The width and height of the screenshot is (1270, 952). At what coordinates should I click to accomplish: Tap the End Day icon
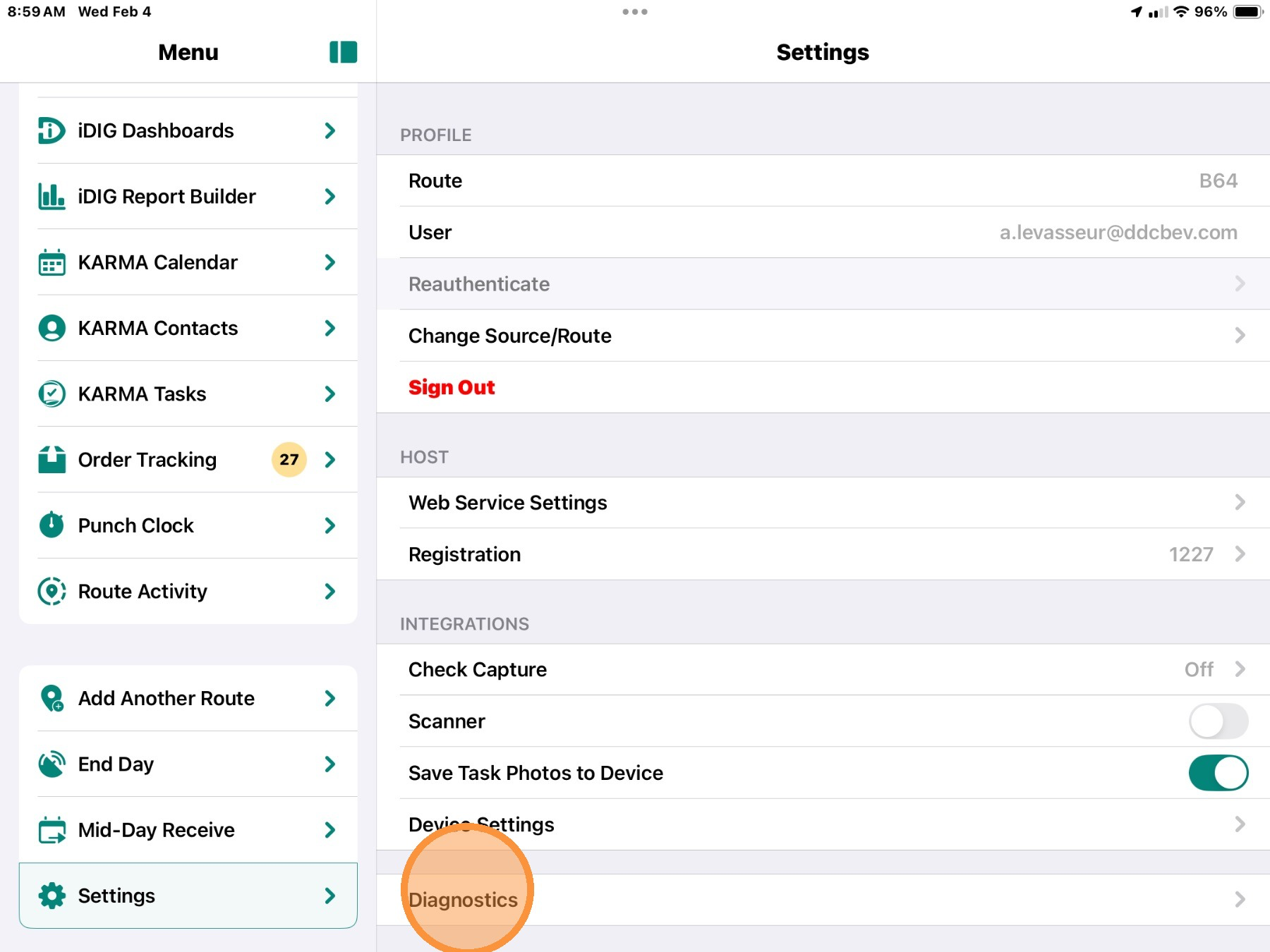[x=52, y=764]
